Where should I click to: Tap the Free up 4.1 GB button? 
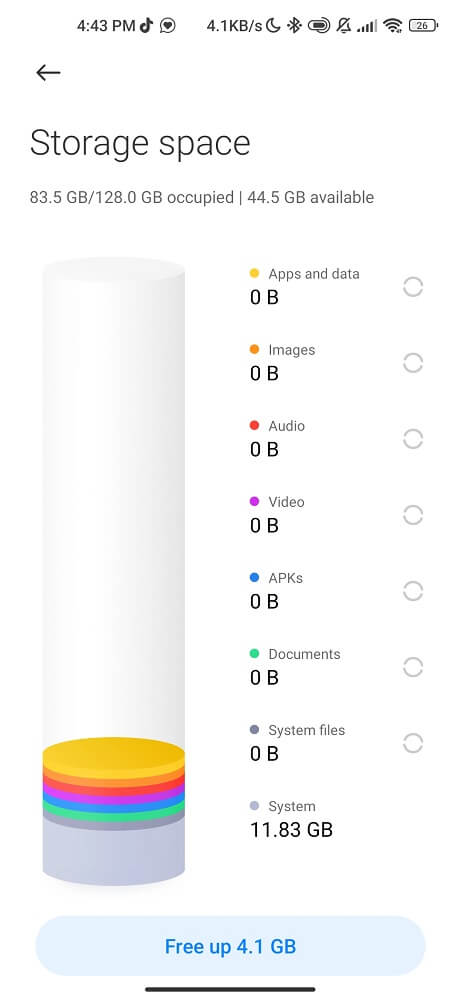230,946
